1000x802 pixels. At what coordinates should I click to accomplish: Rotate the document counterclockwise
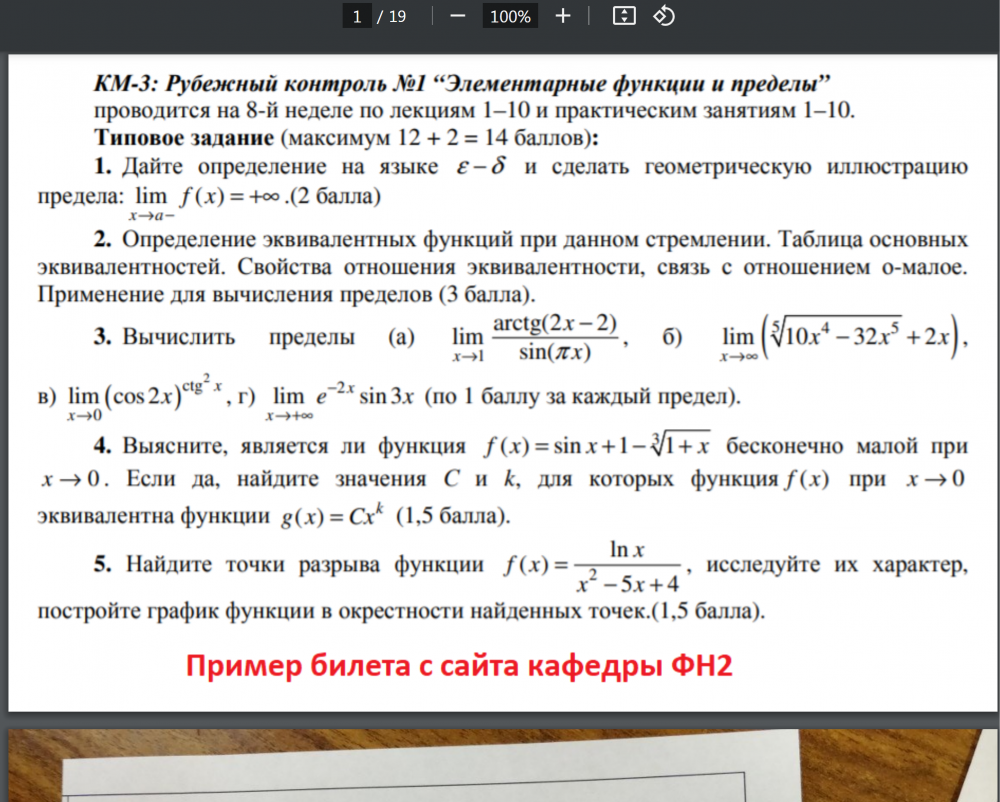[664, 16]
